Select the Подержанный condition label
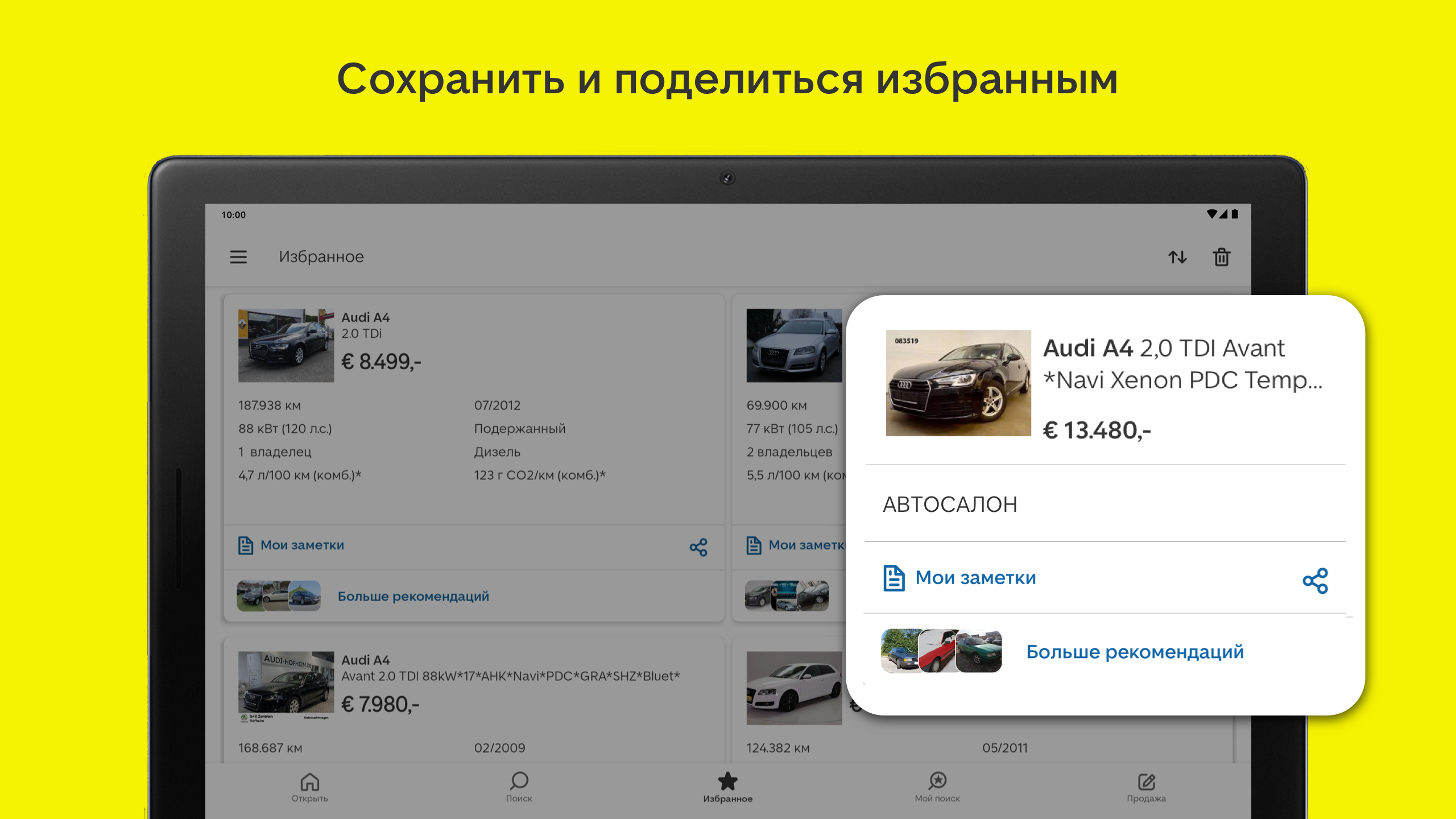1456x819 pixels. pyautogui.click(x=520, y=429)
